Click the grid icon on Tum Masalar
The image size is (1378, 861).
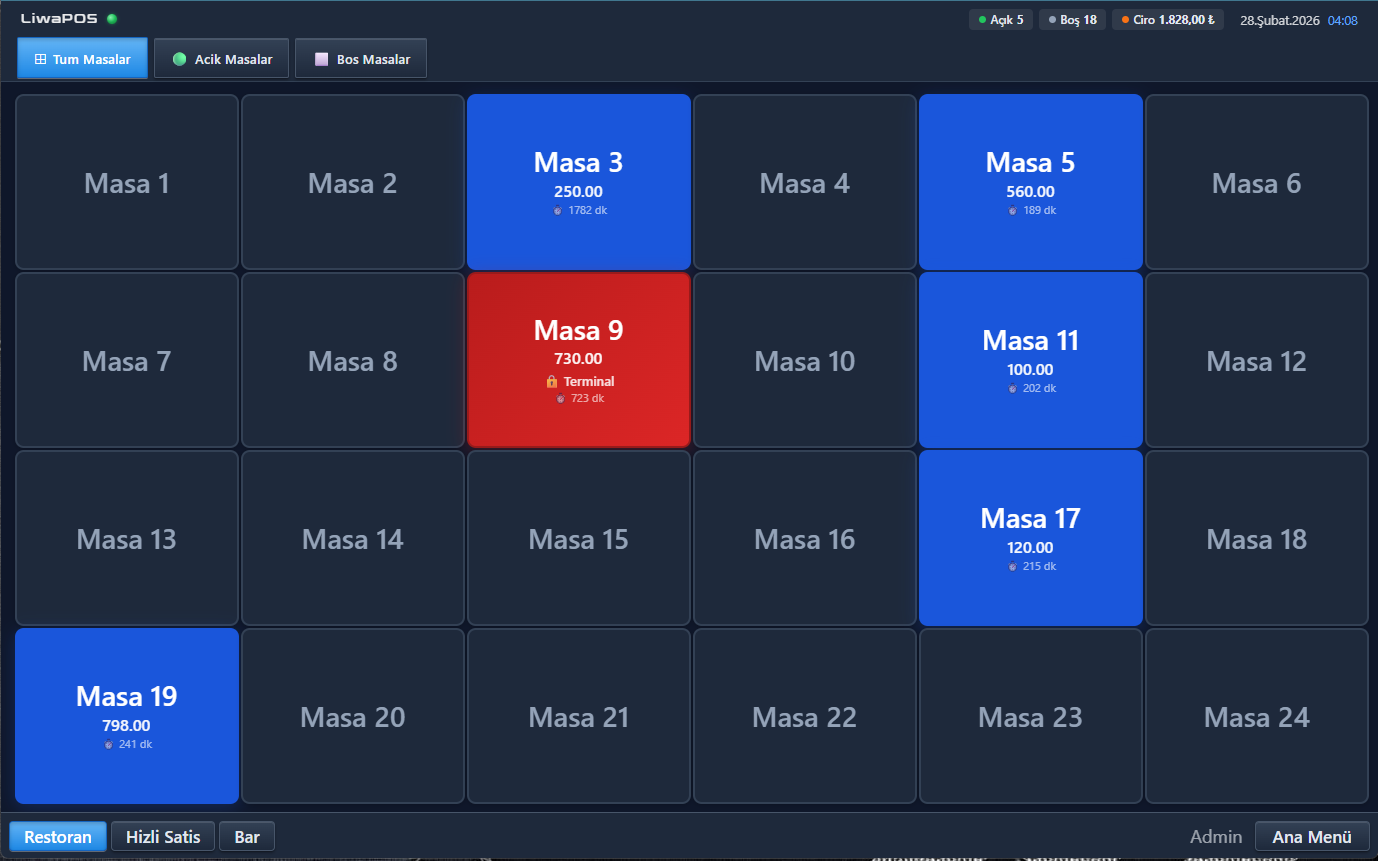point(40,60)
